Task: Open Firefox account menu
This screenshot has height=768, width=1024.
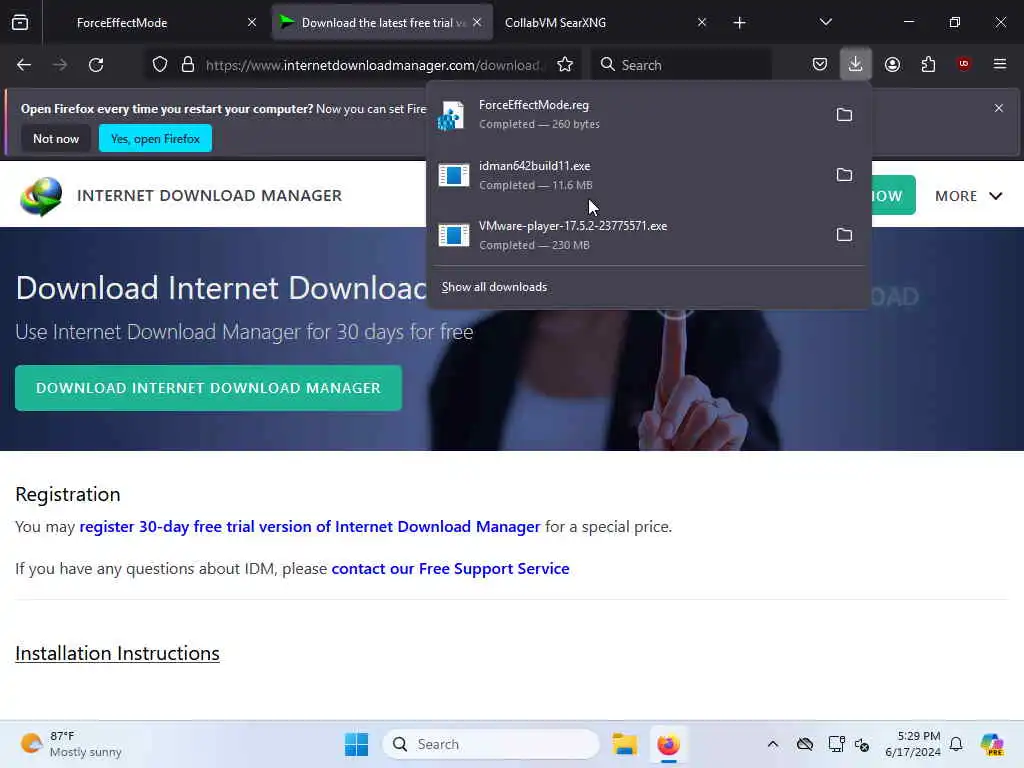Action: point(892,65)
